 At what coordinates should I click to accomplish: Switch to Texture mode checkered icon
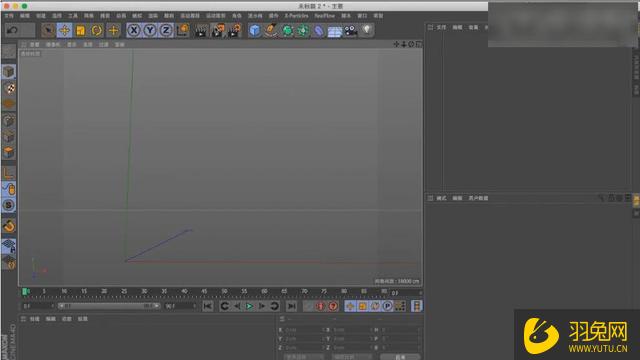click(9, 88)
